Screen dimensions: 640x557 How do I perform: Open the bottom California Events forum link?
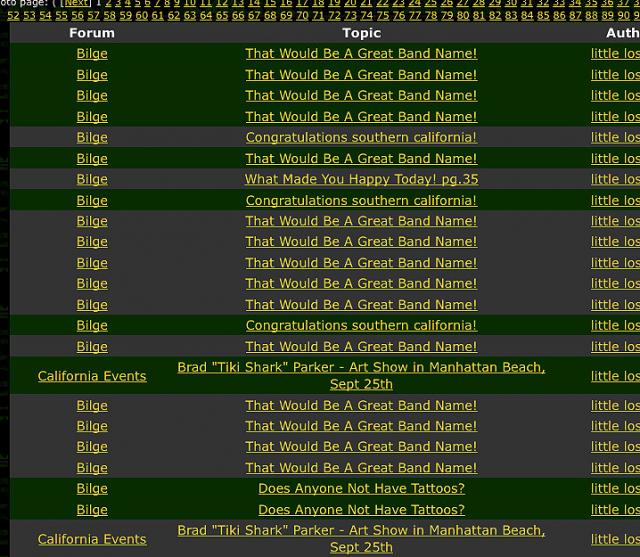92,539
